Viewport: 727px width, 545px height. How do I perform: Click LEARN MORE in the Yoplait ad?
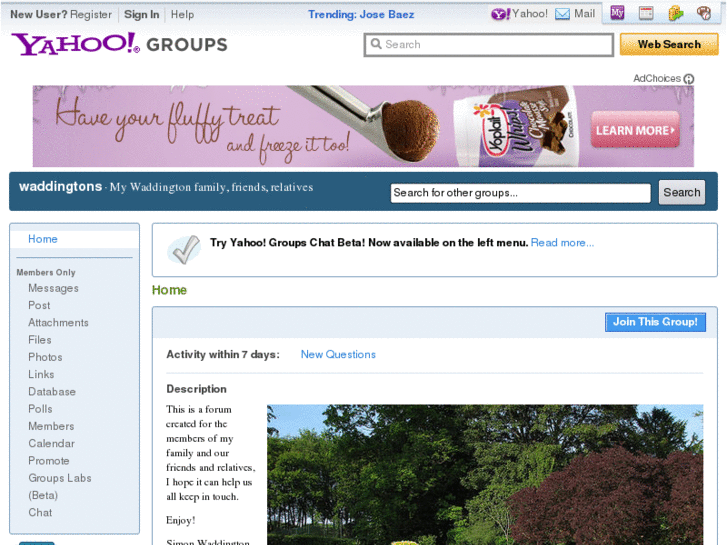point(635,130)
